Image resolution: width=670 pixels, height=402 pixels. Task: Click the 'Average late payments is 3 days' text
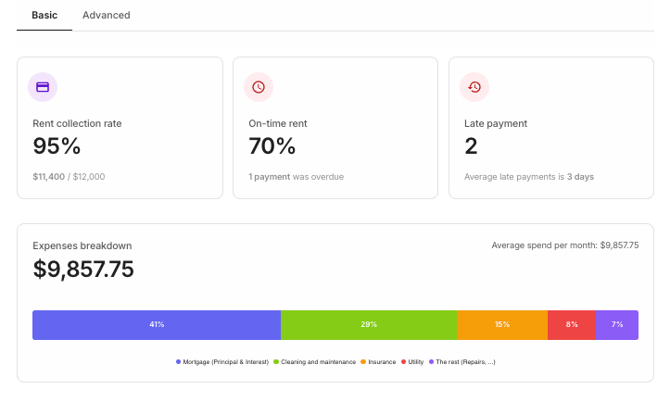point(529,177)
